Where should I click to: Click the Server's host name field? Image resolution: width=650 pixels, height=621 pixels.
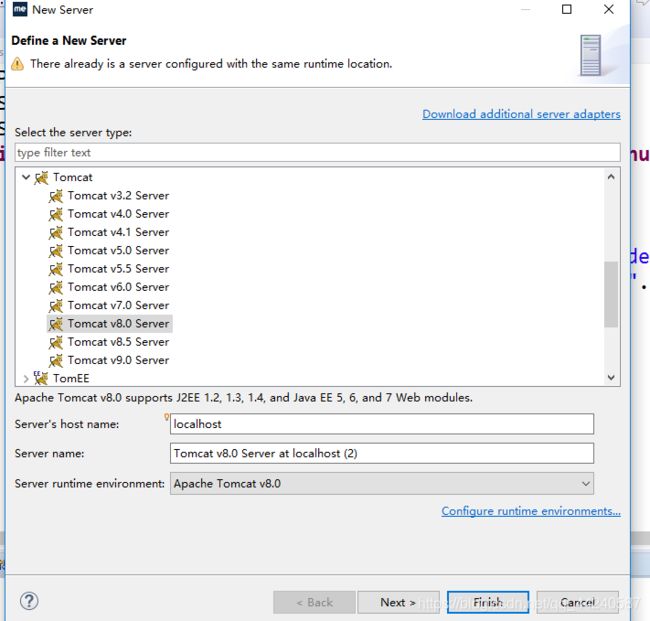(382, 424)
